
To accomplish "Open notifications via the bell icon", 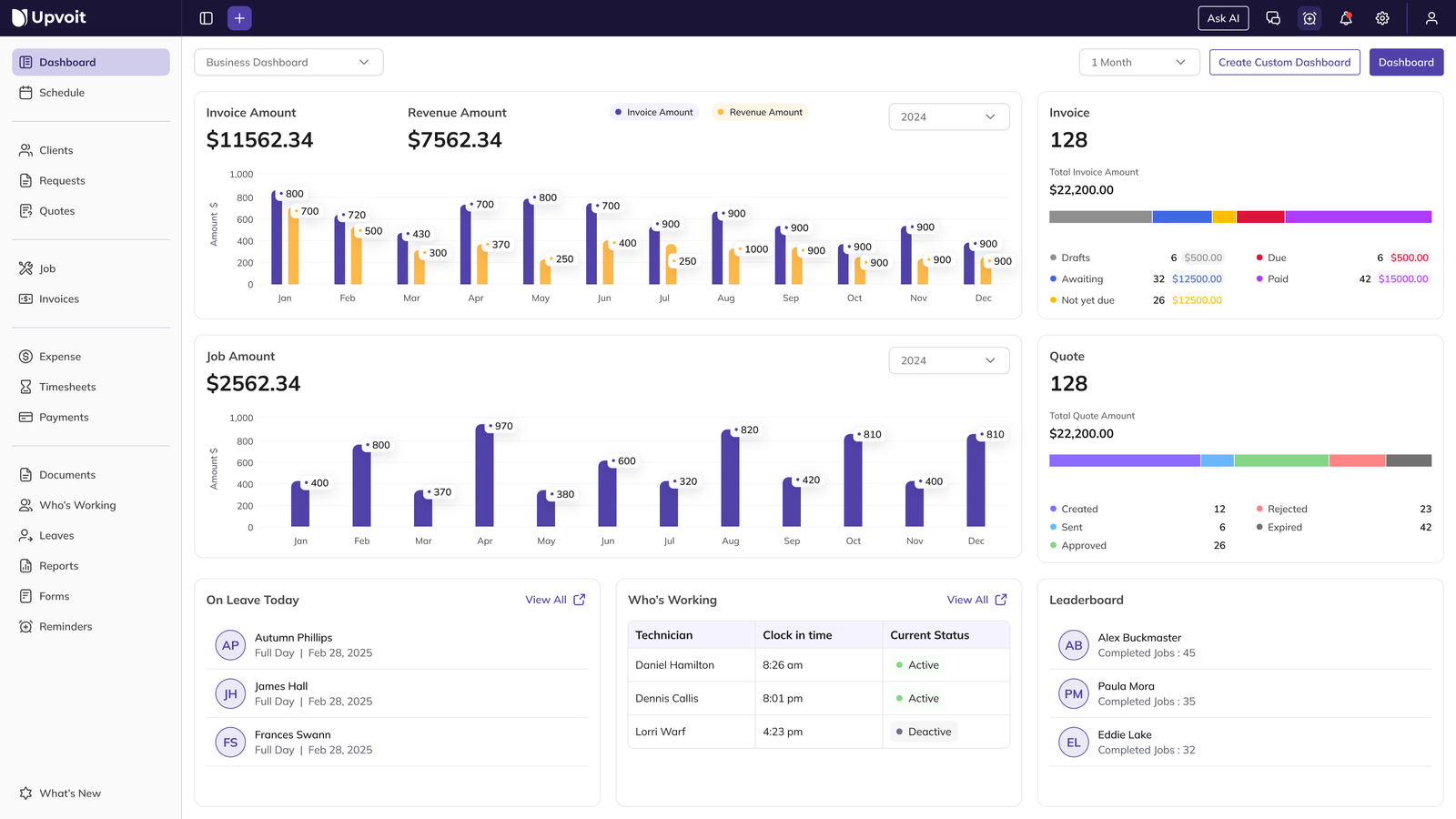I will tap(1346, 17).
